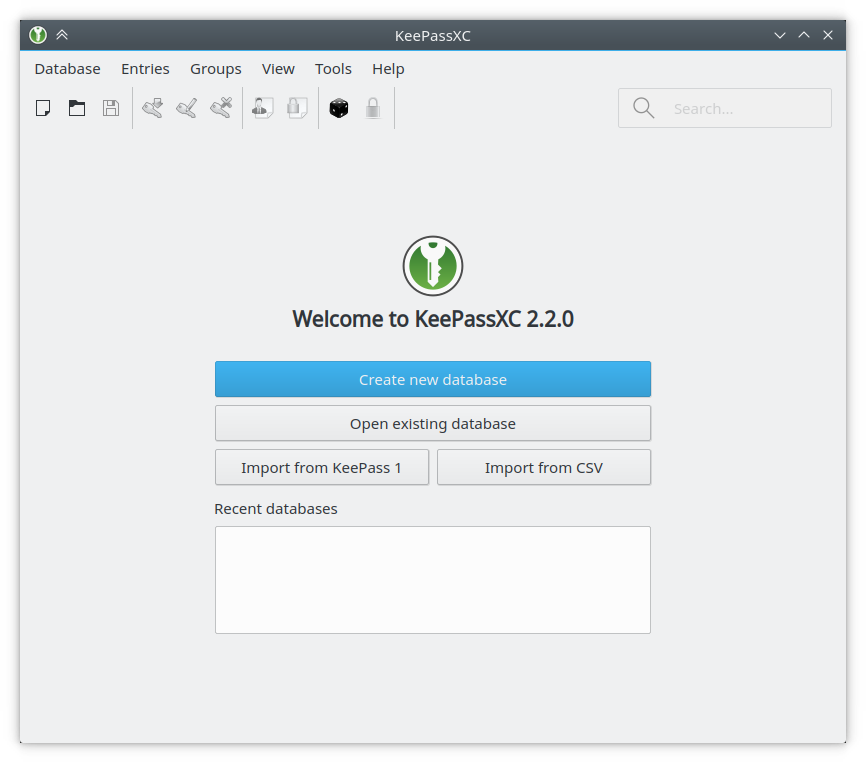The image size is (866, 763).
Task: Click Create new database button
Action: pyautogui.click(x=433, y=379)
